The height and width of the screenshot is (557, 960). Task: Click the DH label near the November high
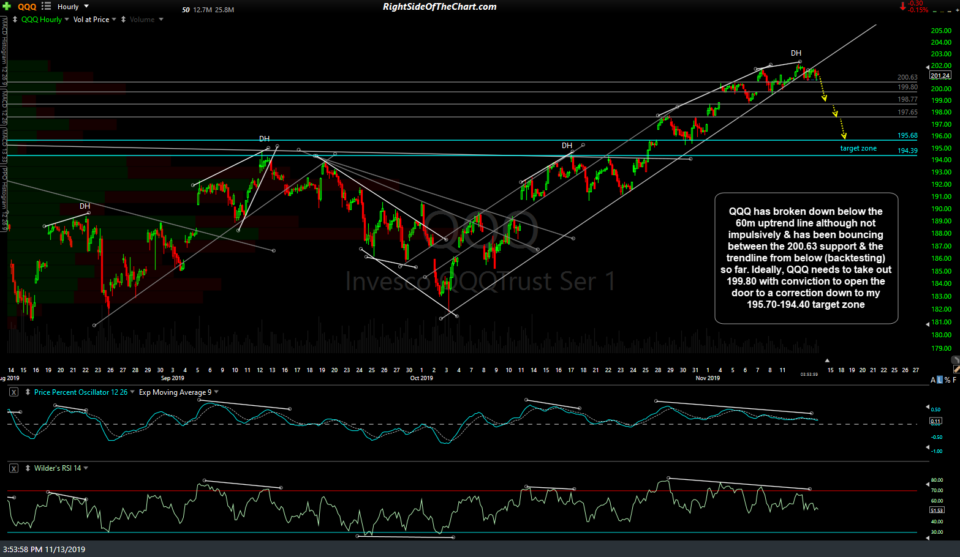click(x=795, y=53)
